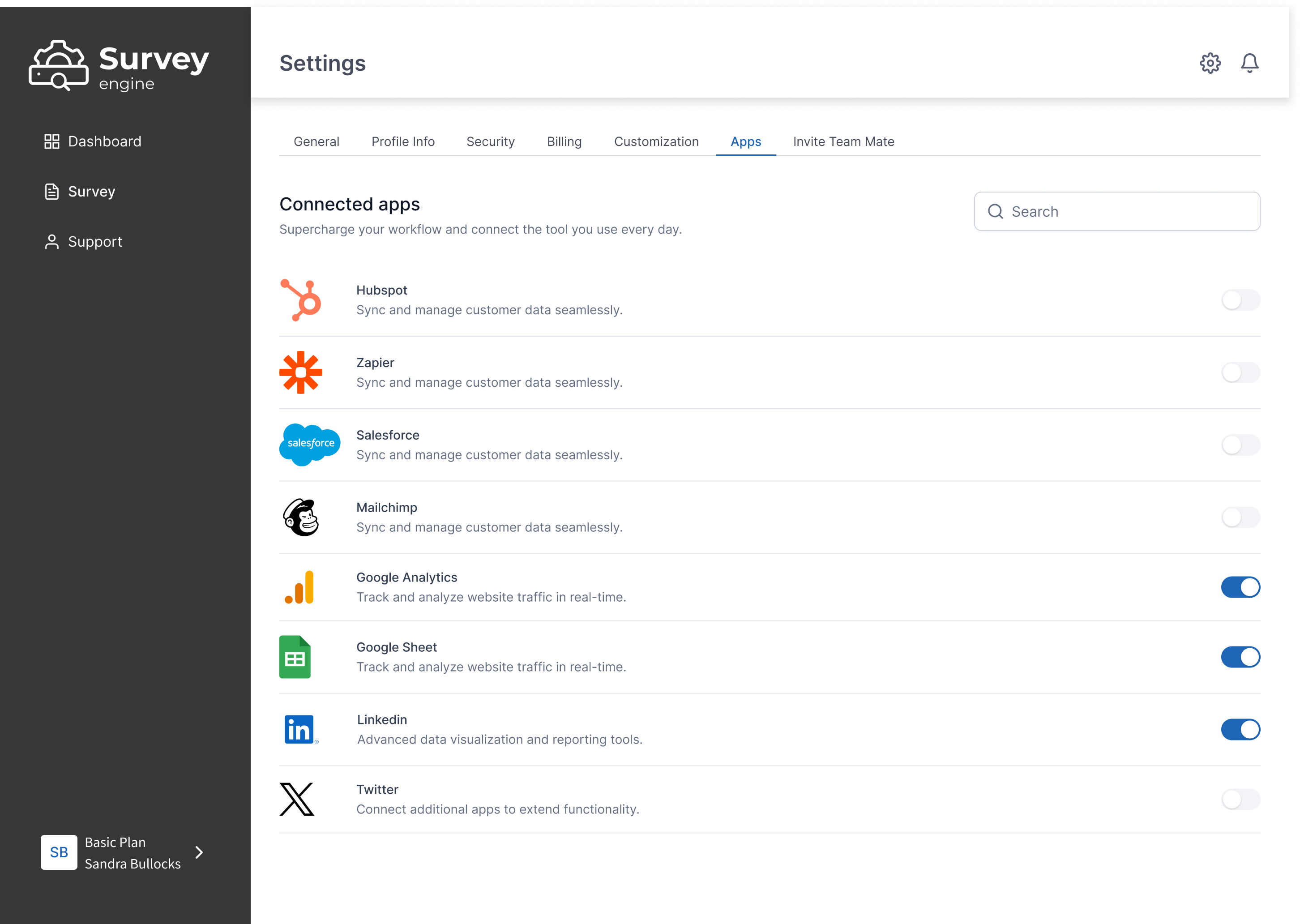Switch to the General tab
Image resolution: width=1300 pixels, height=924 pixels.
[316, 141]
